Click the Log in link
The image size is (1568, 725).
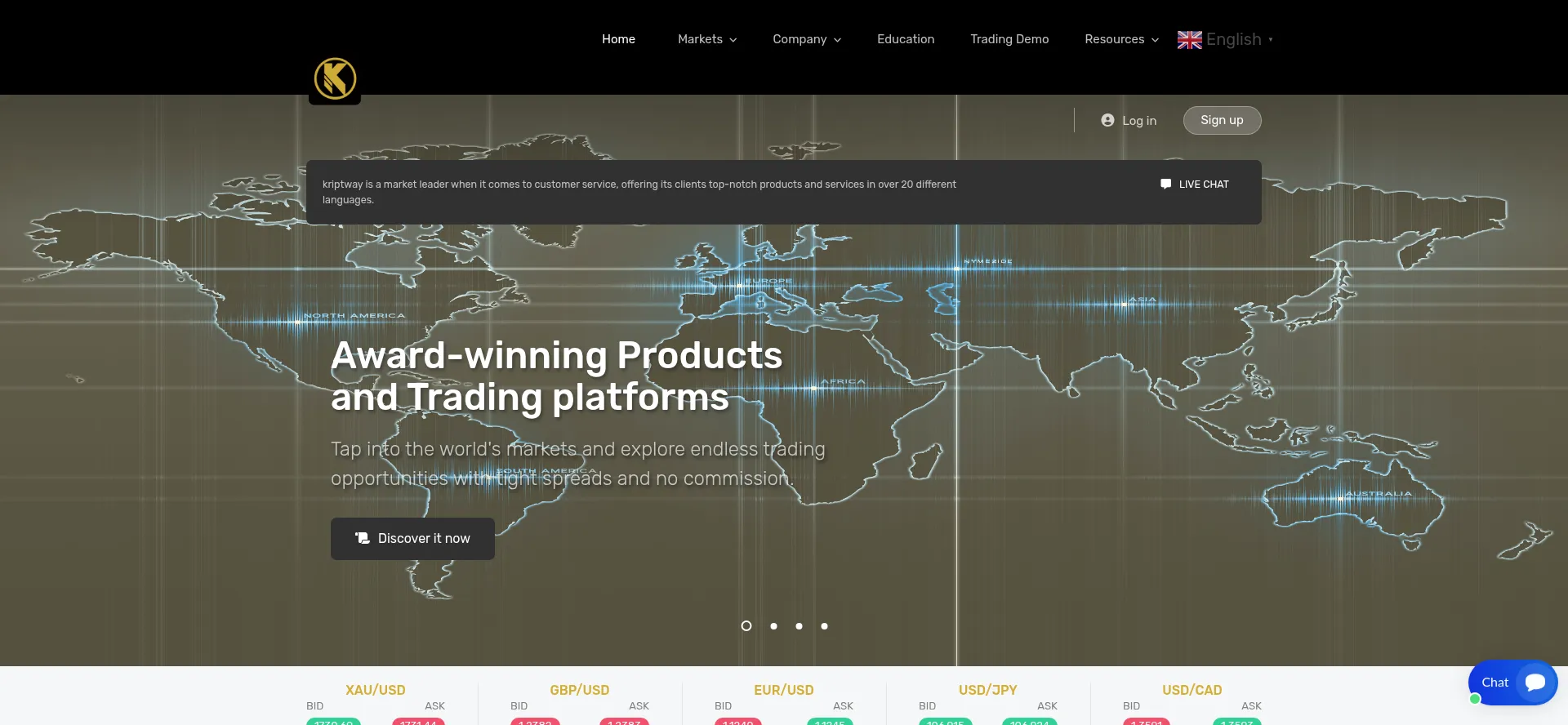(x=1138, y=121)
